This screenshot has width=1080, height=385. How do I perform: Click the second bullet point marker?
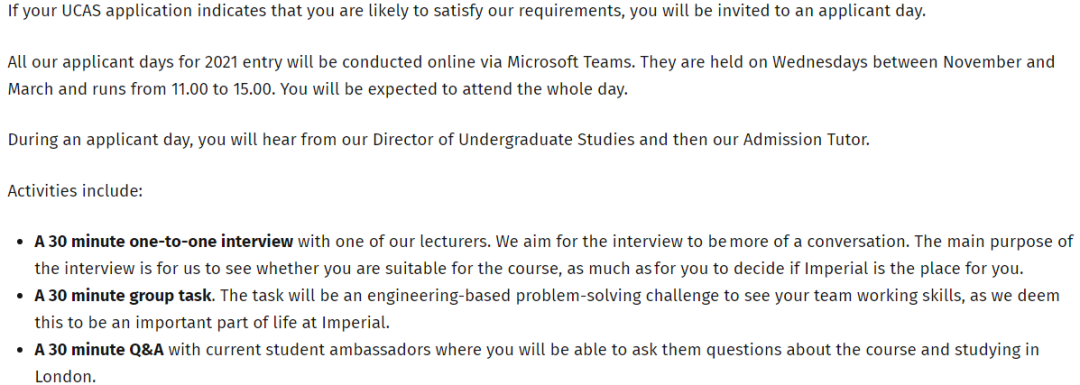19,297
